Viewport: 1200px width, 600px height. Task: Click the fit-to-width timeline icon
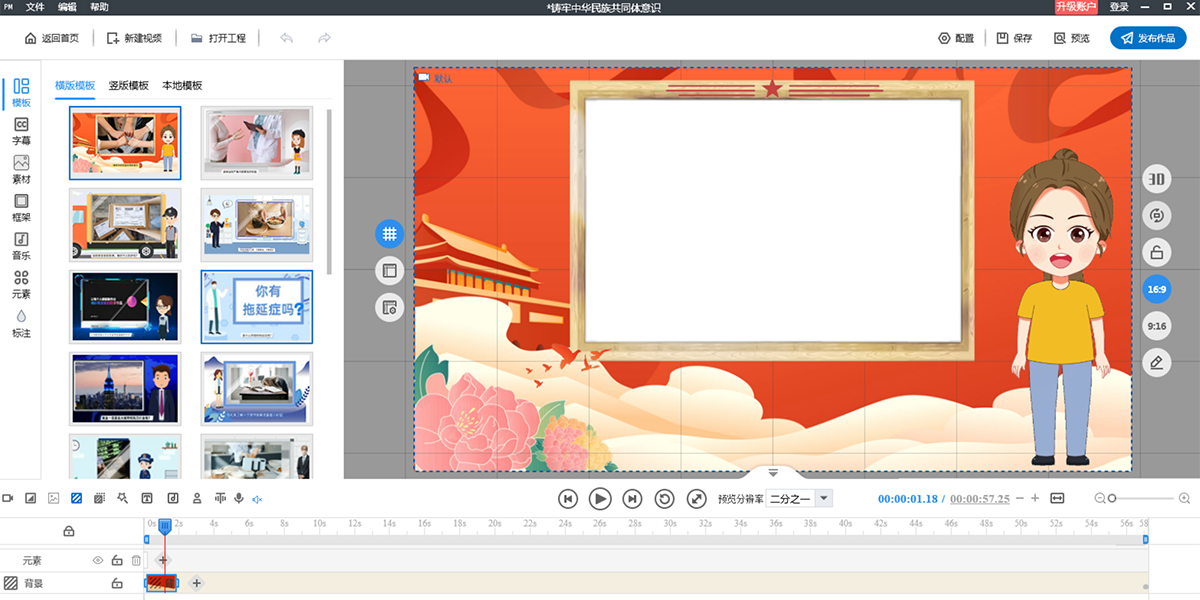(1057, 498)
